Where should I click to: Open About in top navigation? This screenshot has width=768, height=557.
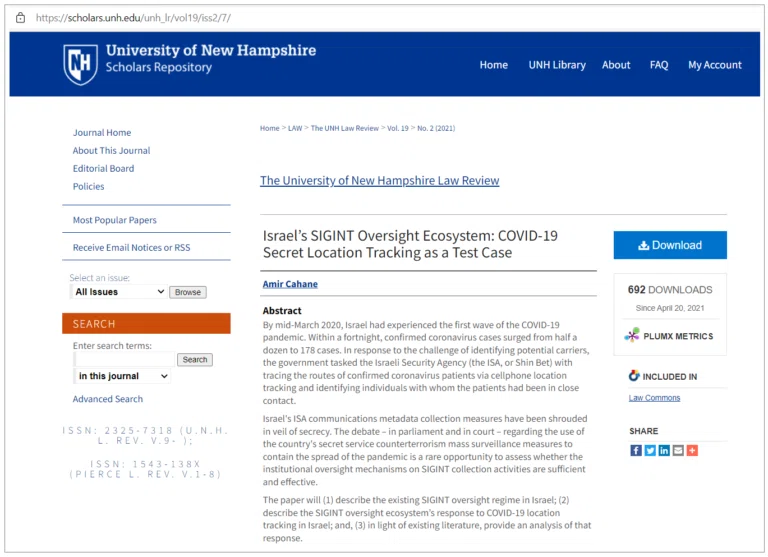tap(616, 65)
